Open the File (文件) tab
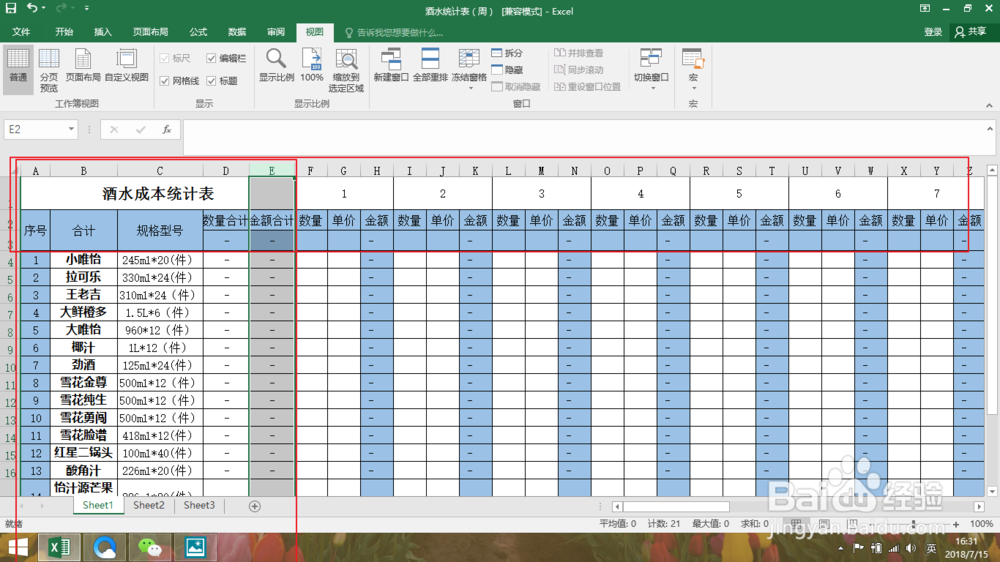Screen dimensions: 1000x562 click(21, 32)
